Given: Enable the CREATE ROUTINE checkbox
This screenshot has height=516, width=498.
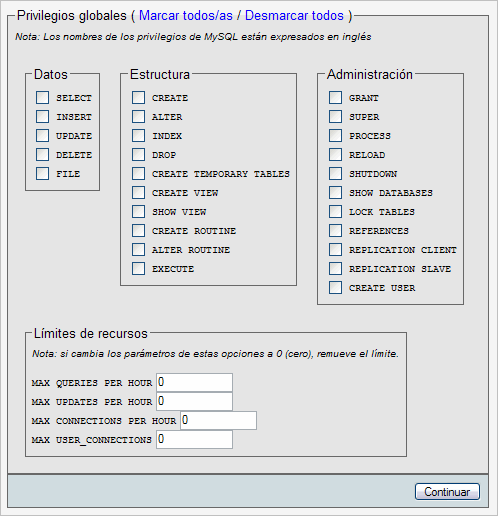Looking at the screenshot, I should point(138,231).
